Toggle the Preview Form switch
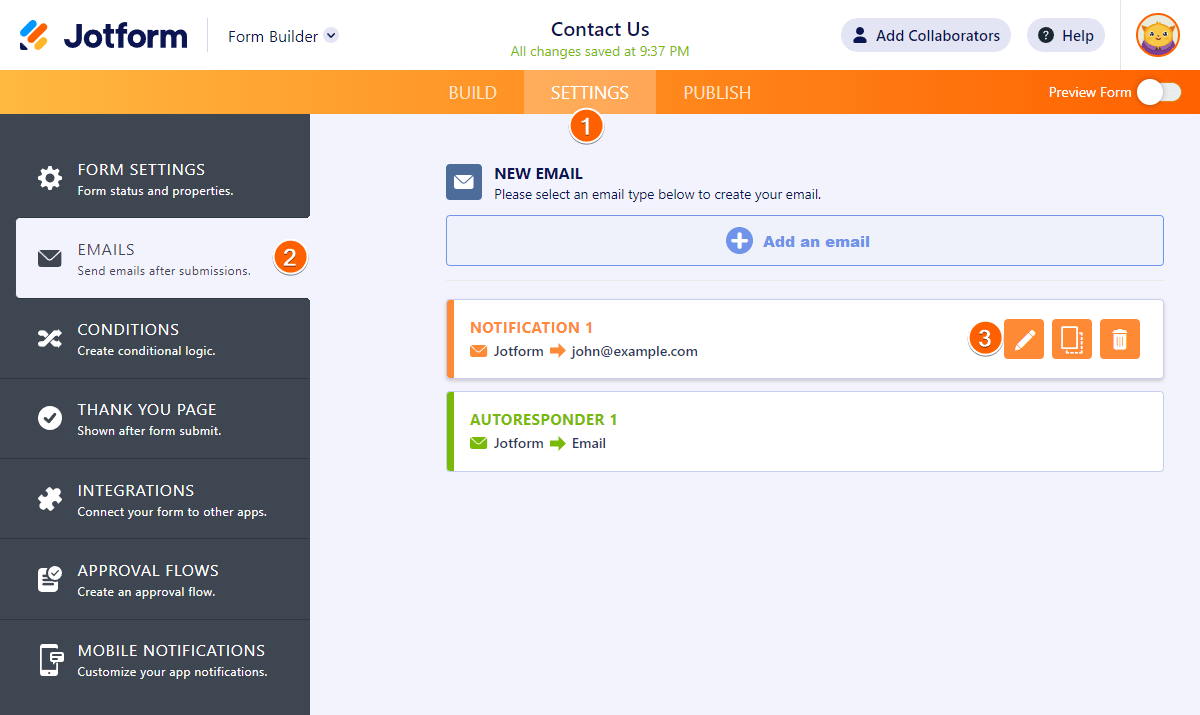The height and width of the screenshot is (715, 1200). (1158, 92)
